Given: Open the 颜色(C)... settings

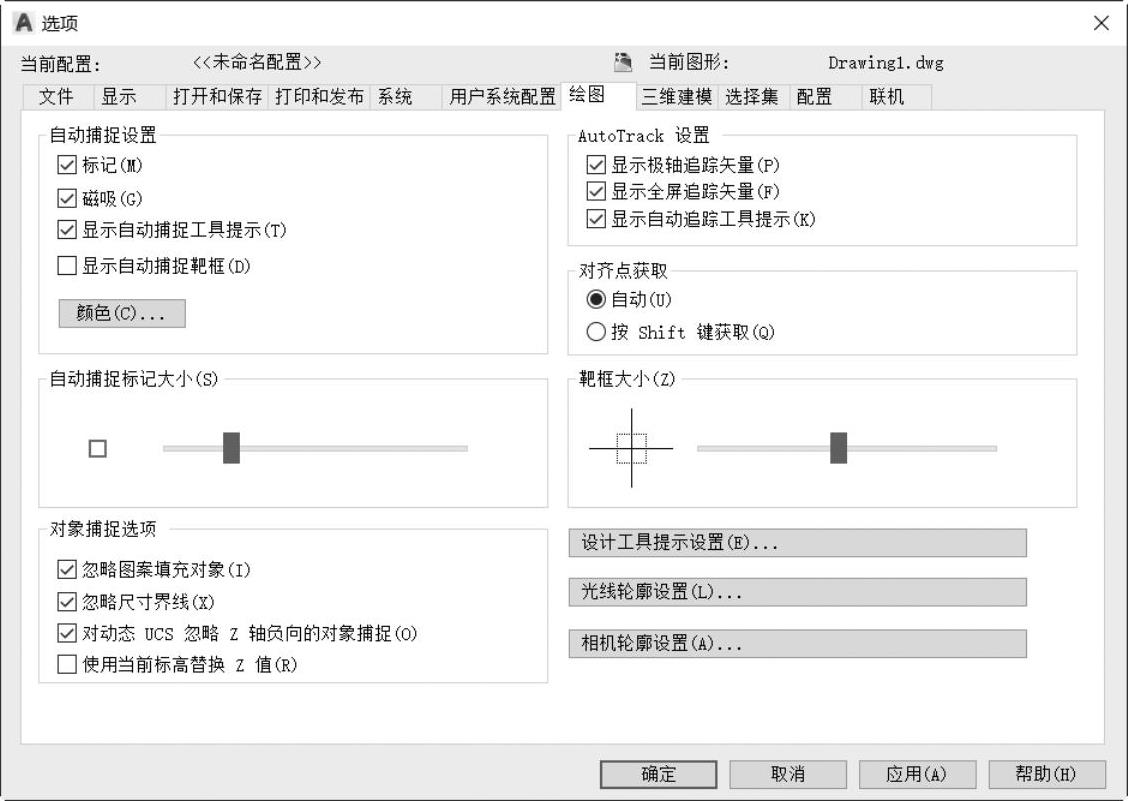Looking at the screenshot, I should click(122, 314).
